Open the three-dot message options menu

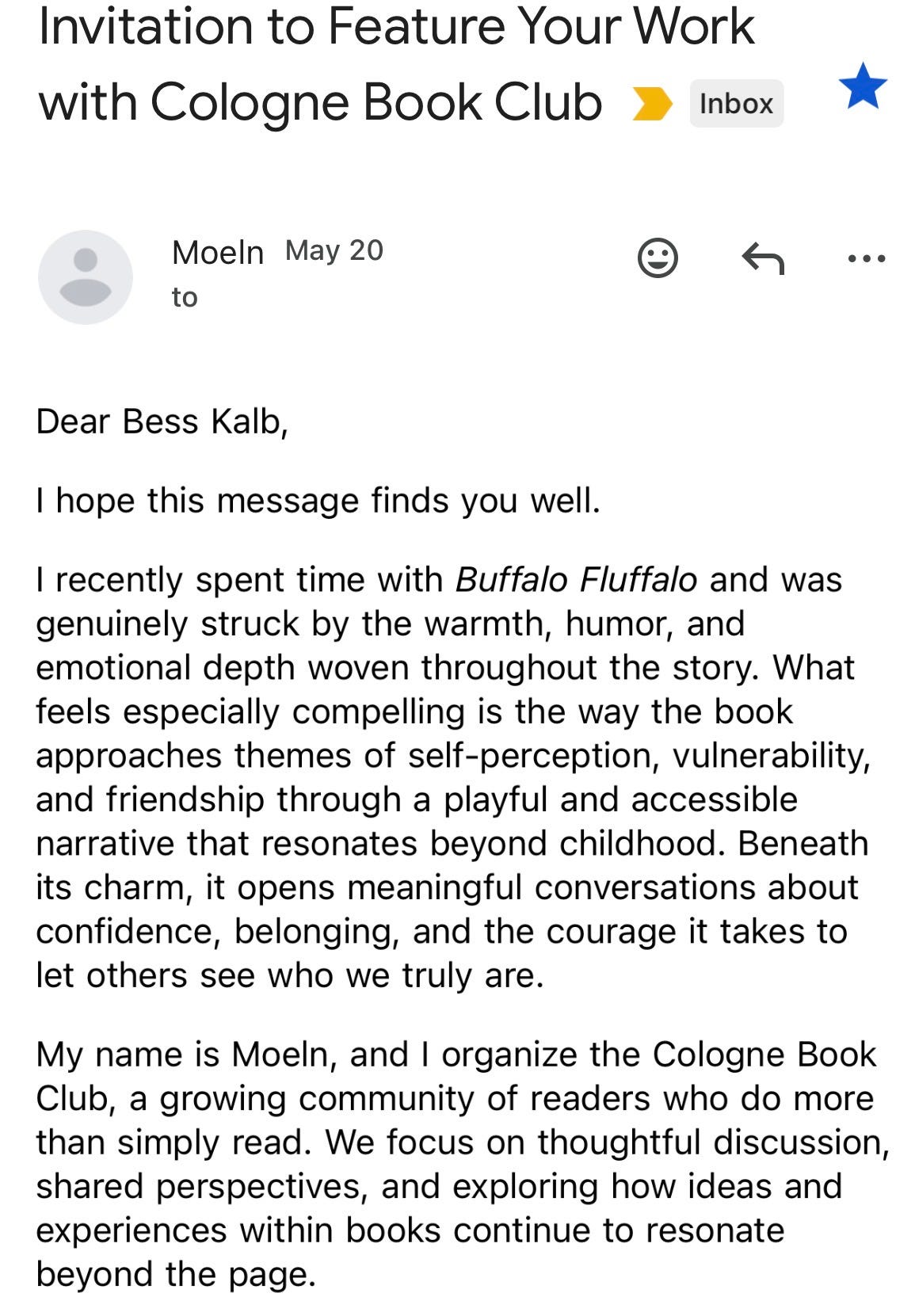pos(866,258)
